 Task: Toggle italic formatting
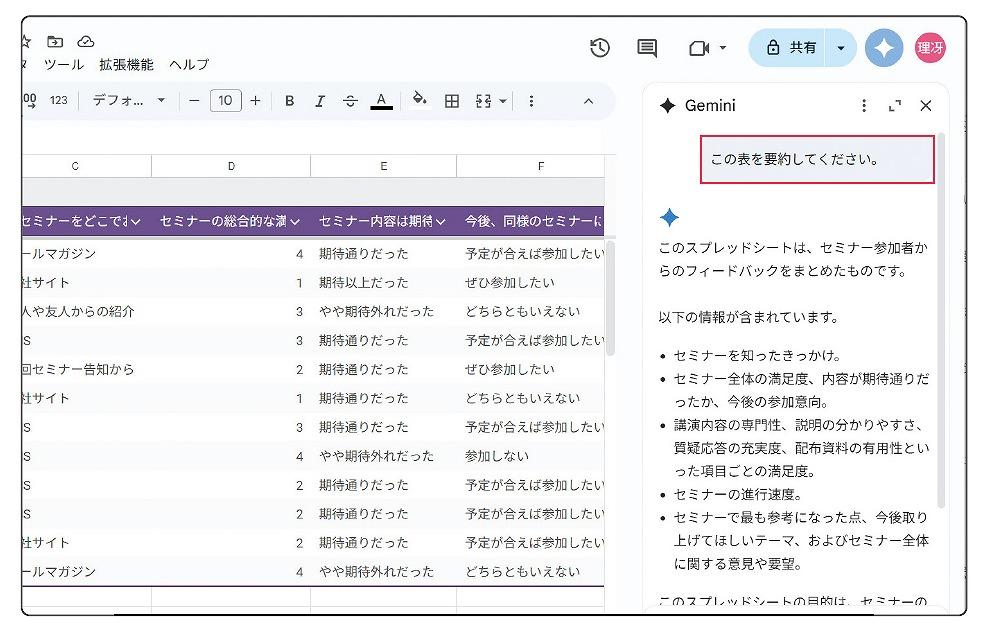(320, 101)
